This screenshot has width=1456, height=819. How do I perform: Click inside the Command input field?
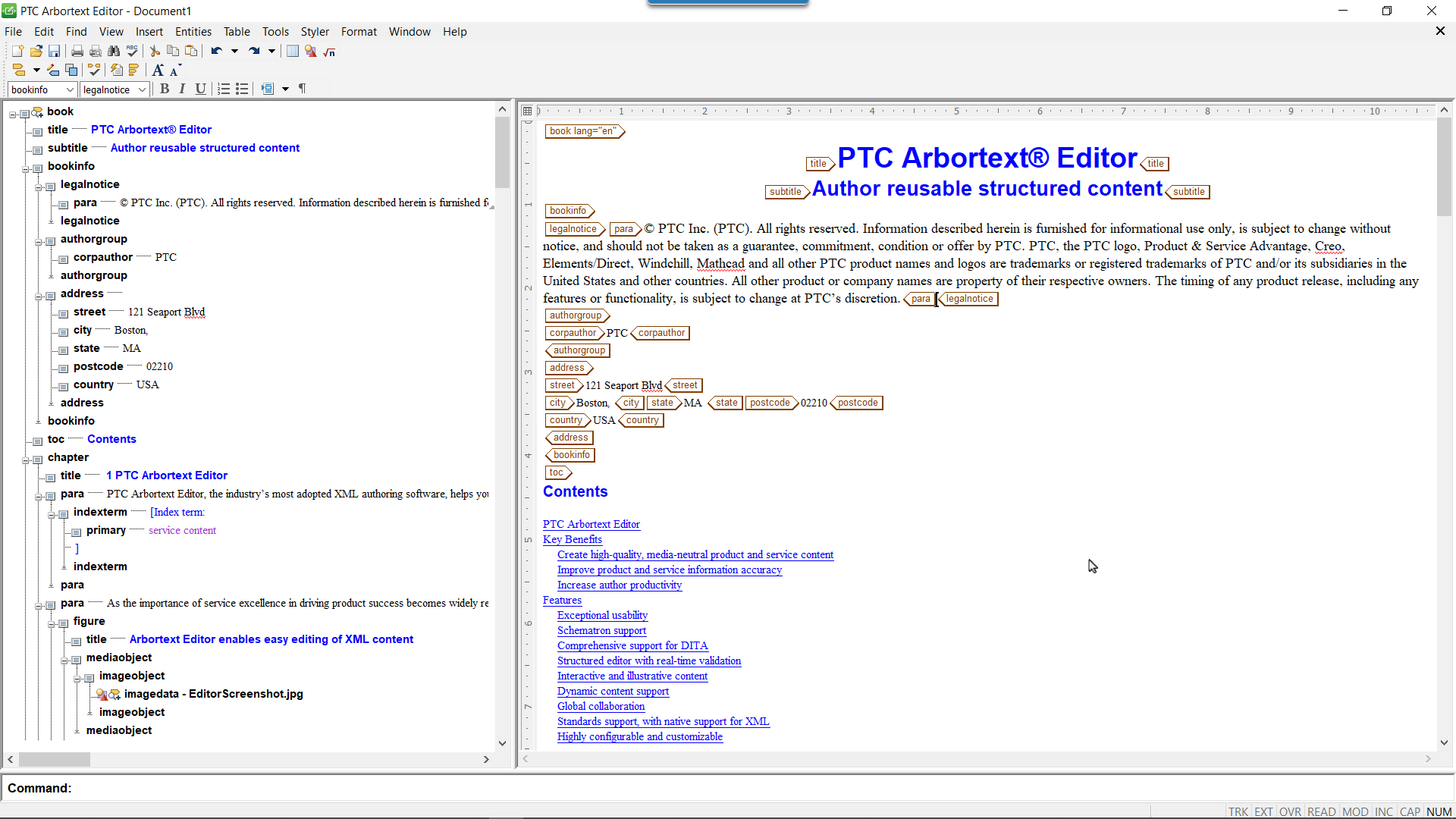coord(303,789)
